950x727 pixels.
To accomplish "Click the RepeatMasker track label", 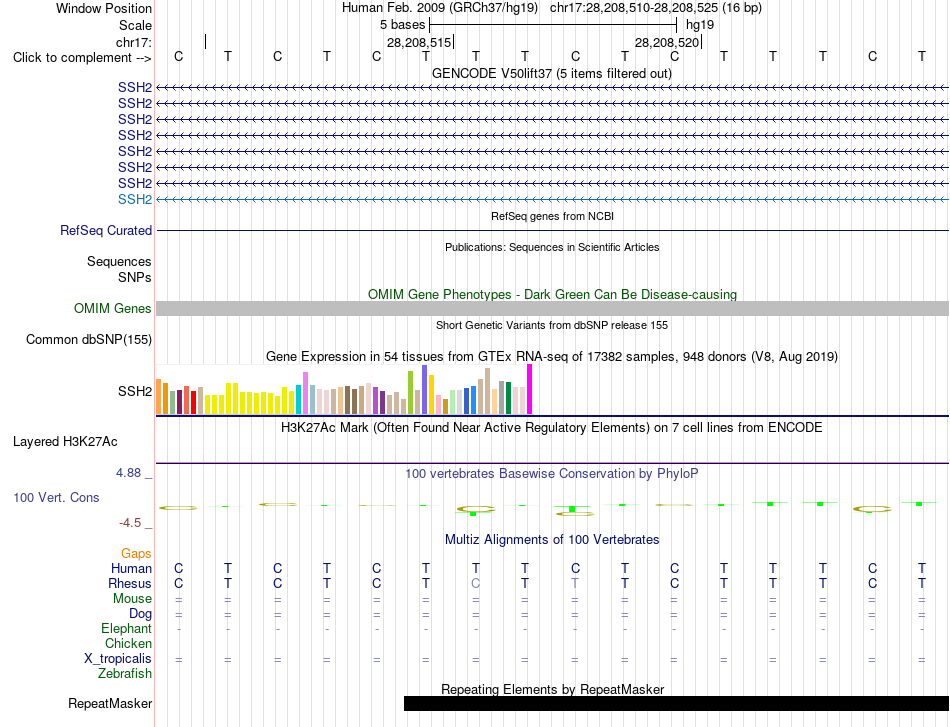I will pyautogui.click(x=110, y=703).
